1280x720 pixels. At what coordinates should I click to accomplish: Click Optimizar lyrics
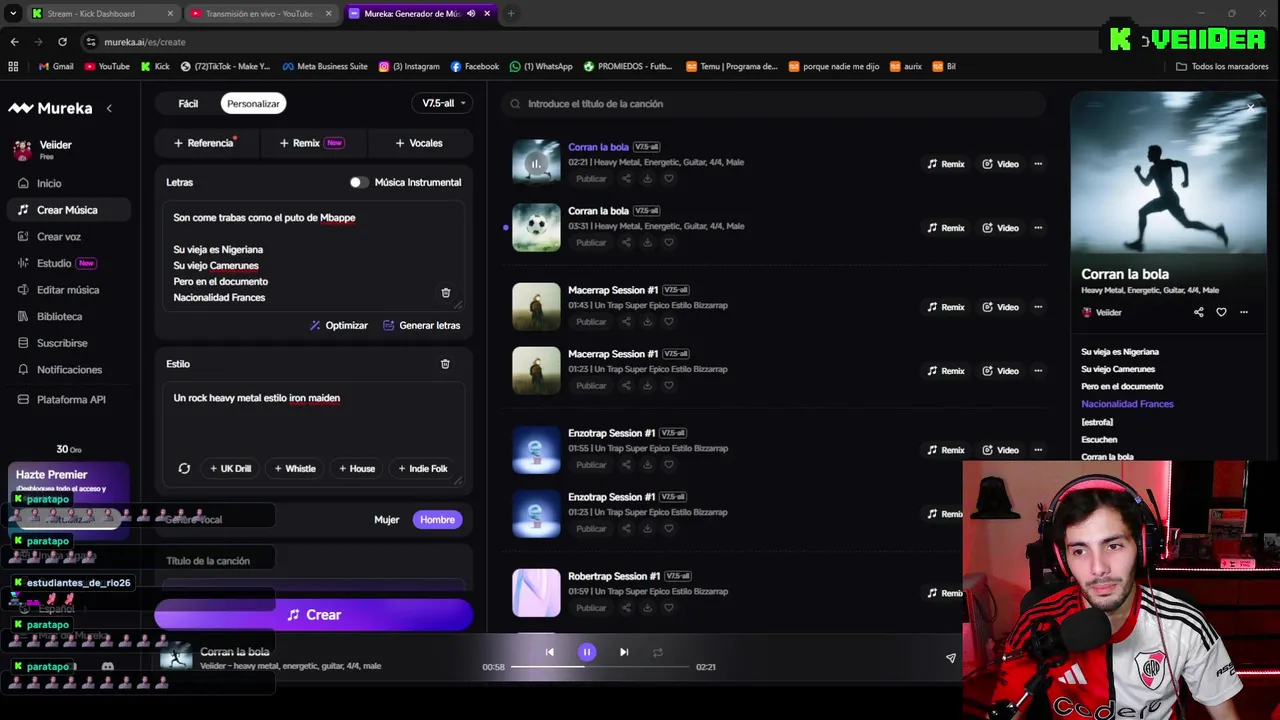point(339,325)
